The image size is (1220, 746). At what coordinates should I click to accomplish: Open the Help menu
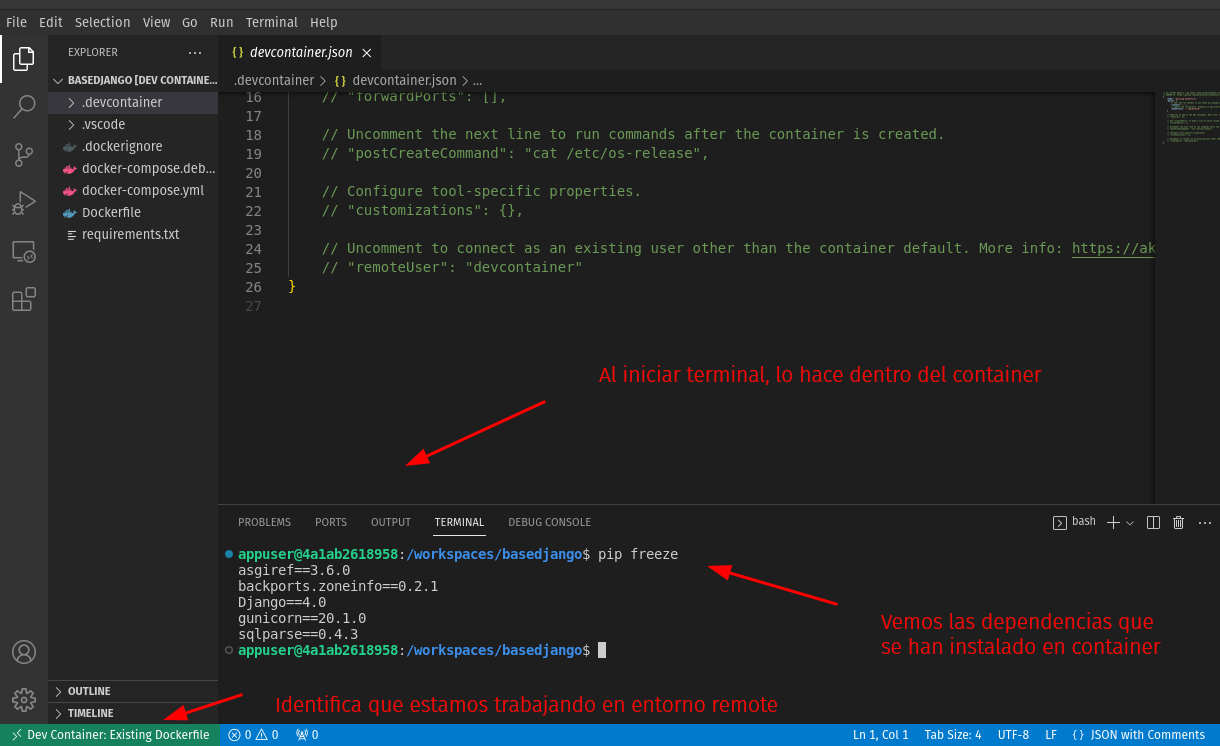coord(323,22)
